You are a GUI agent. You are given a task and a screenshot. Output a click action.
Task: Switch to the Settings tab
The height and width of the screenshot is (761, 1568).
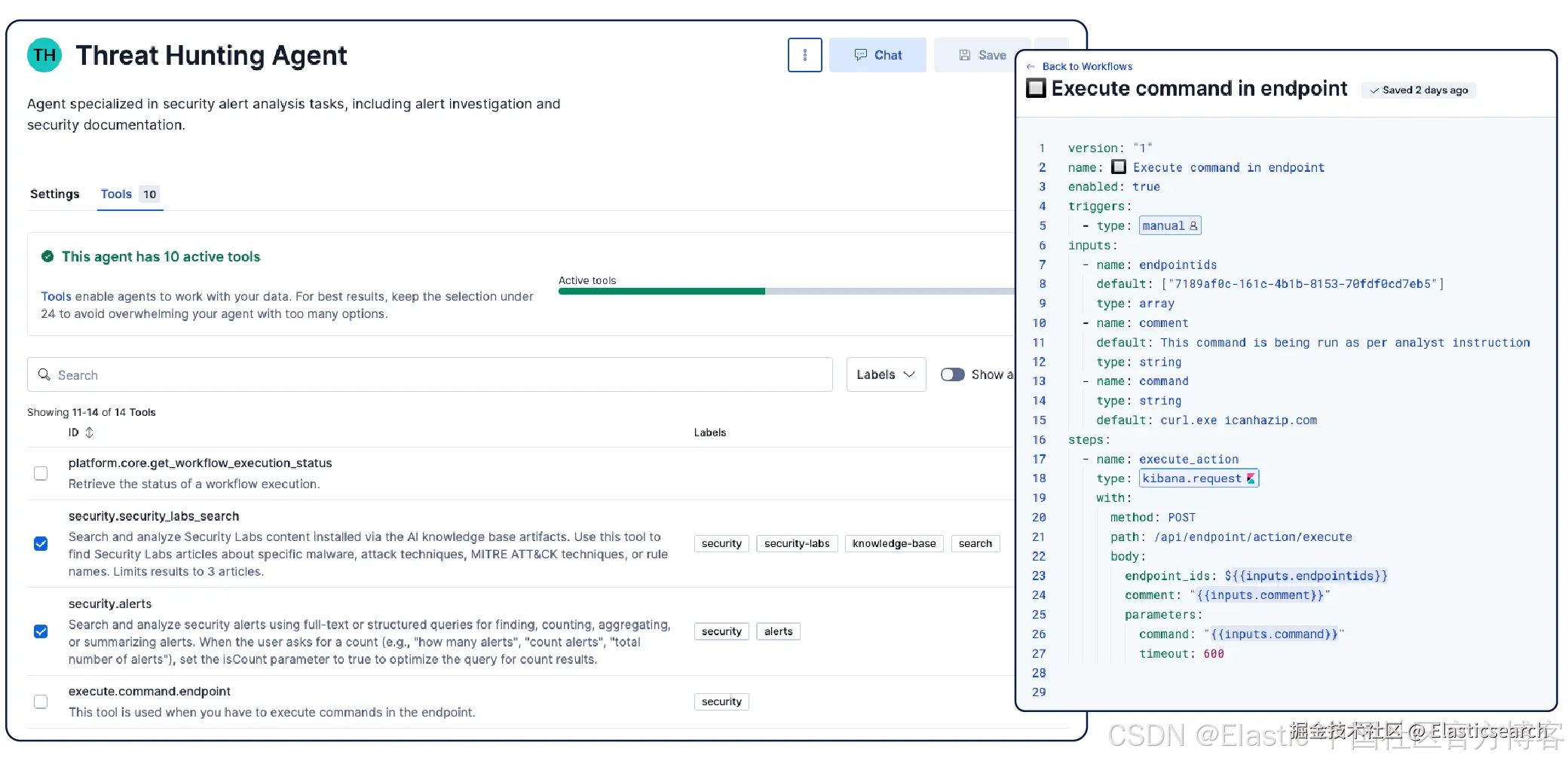click(55, 194)
